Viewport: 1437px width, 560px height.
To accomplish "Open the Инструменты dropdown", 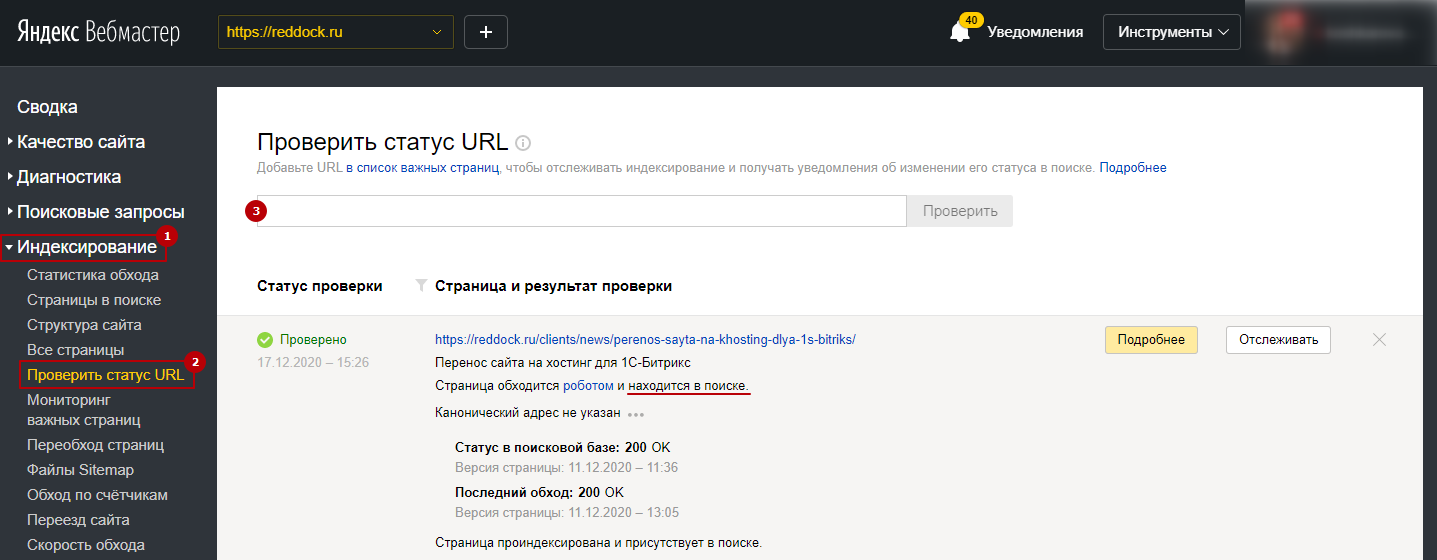I will [x=1172, y=32].
